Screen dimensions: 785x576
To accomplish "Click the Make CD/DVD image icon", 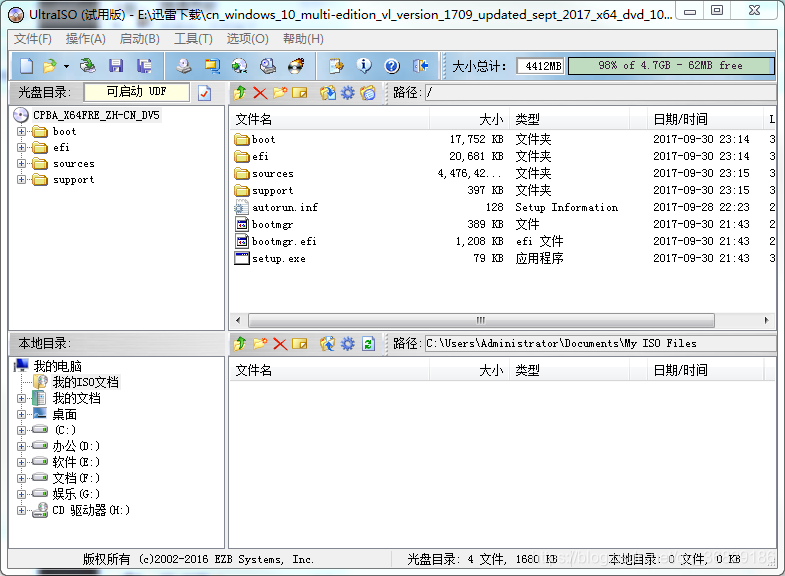I will [184, 66].
